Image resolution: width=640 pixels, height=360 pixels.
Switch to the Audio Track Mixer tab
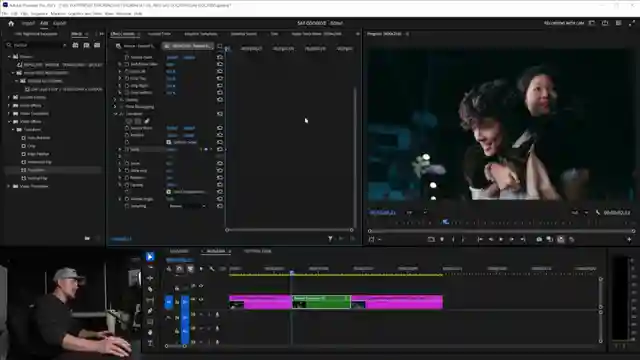click(x=317, y=34)
